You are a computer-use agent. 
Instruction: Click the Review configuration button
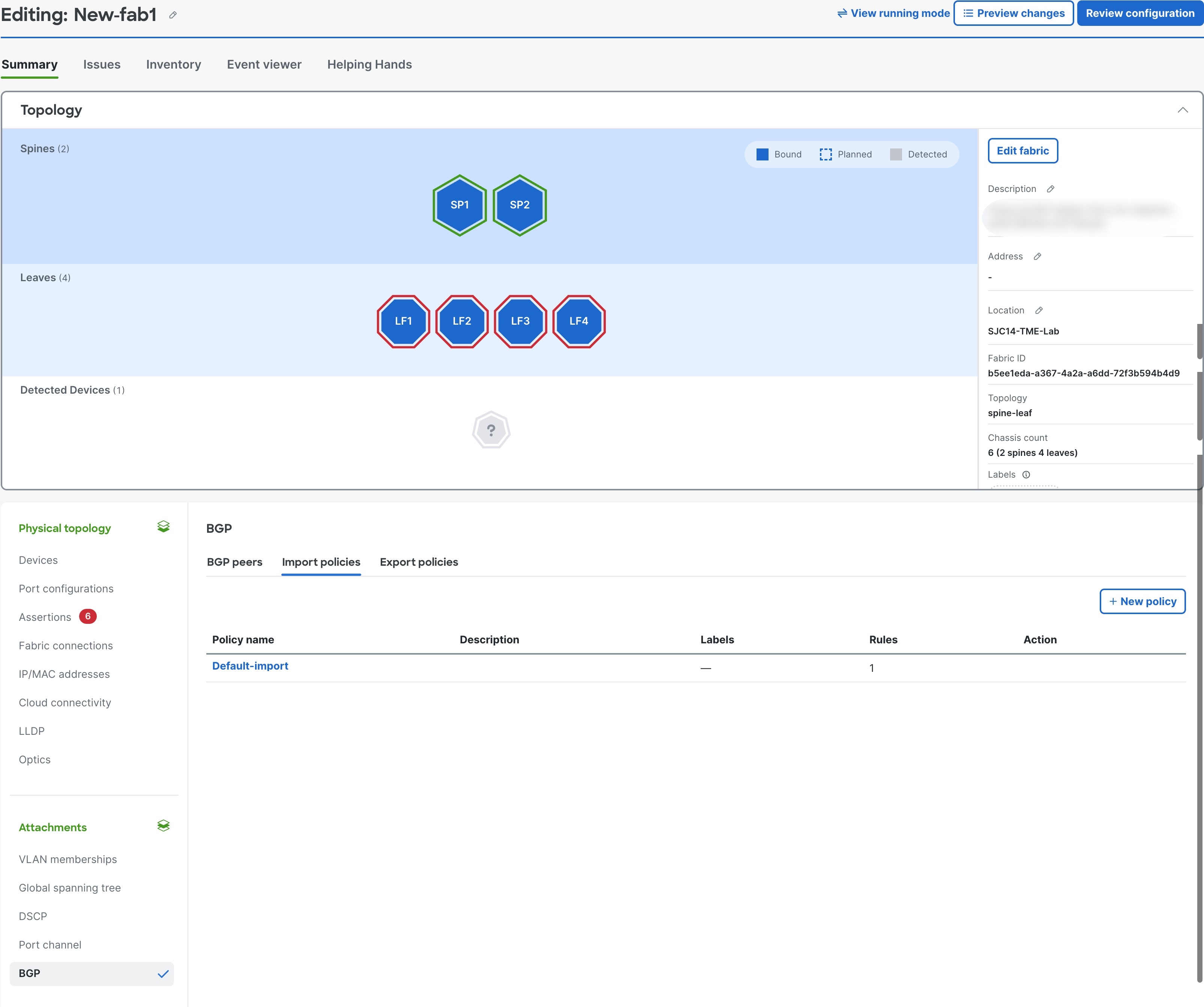click(1140, 13)
